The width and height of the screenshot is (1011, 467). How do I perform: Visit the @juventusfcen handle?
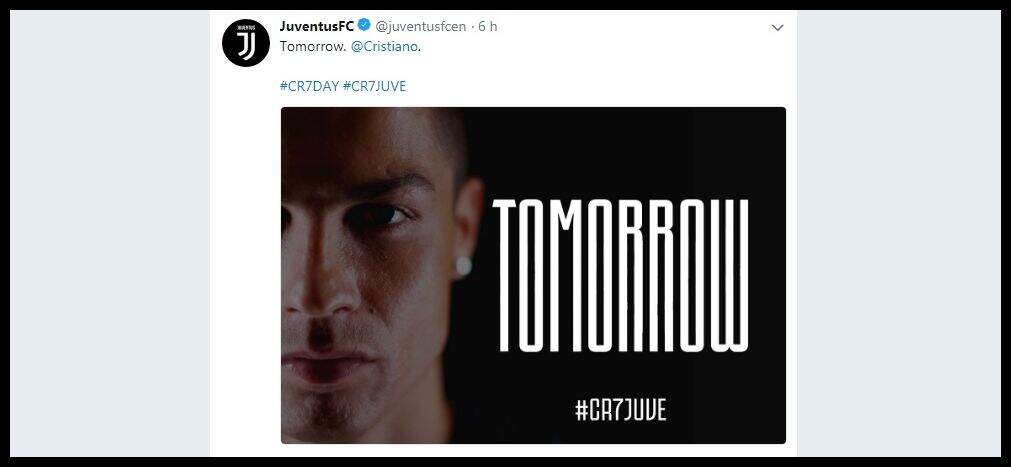click(420, 27)
